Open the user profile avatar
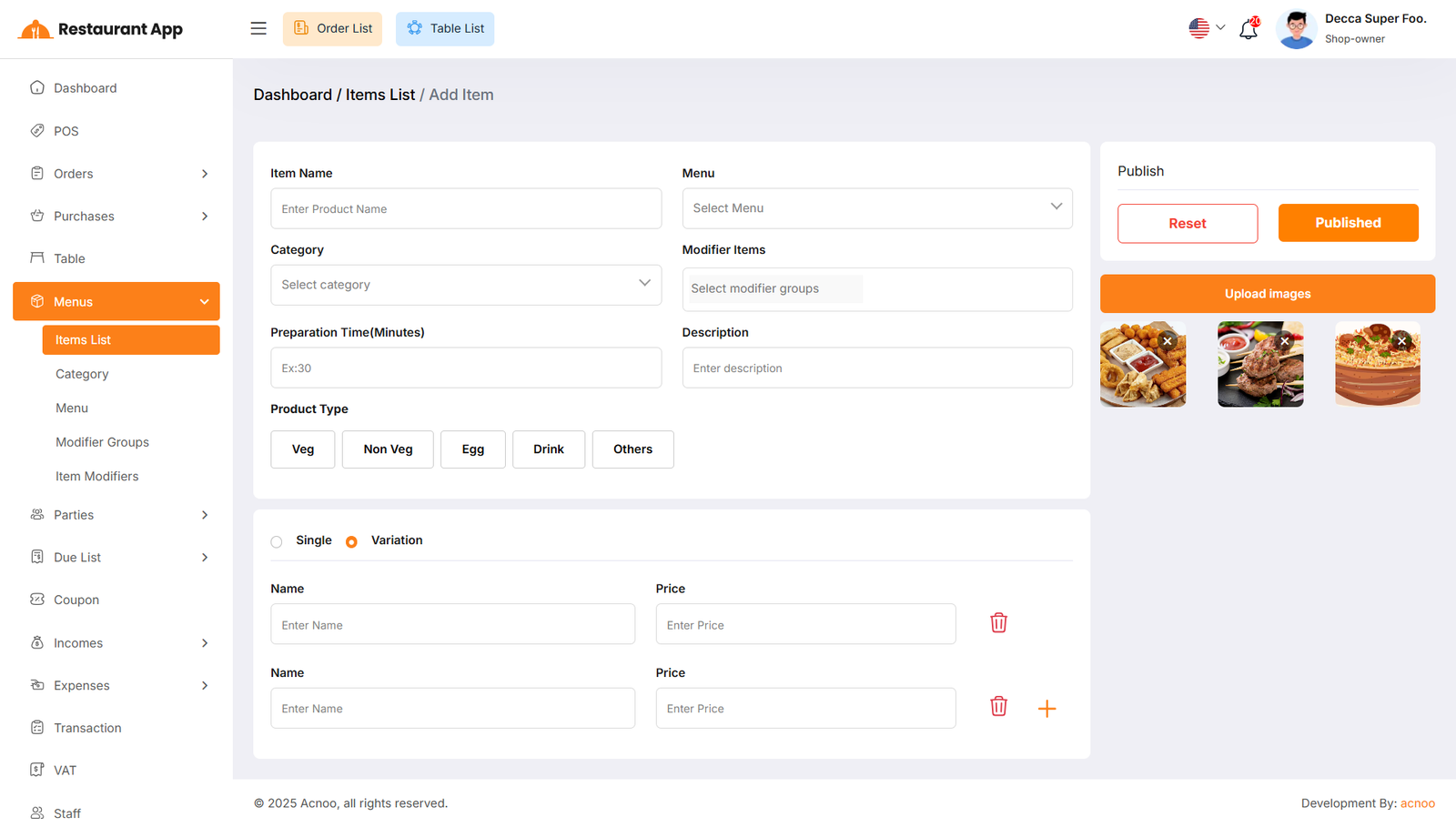The height and width of the screenshot is (827, 1456). click(1296, 29)
